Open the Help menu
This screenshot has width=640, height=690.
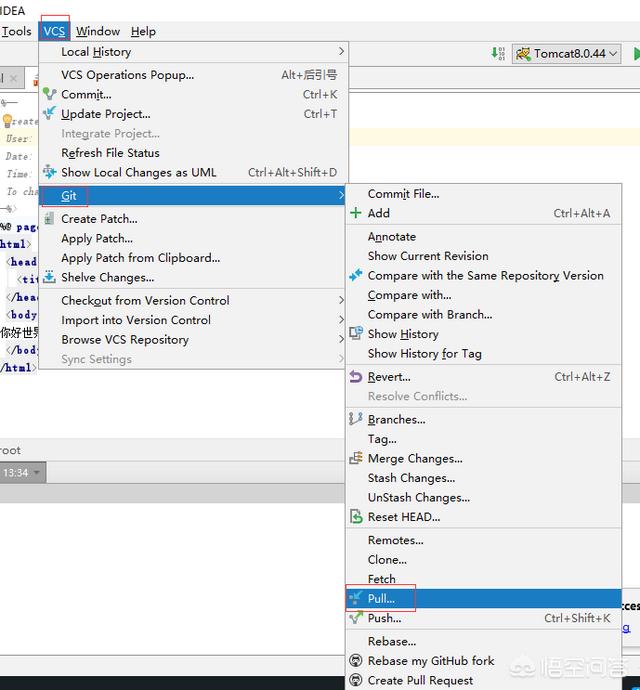click(143, 31)
